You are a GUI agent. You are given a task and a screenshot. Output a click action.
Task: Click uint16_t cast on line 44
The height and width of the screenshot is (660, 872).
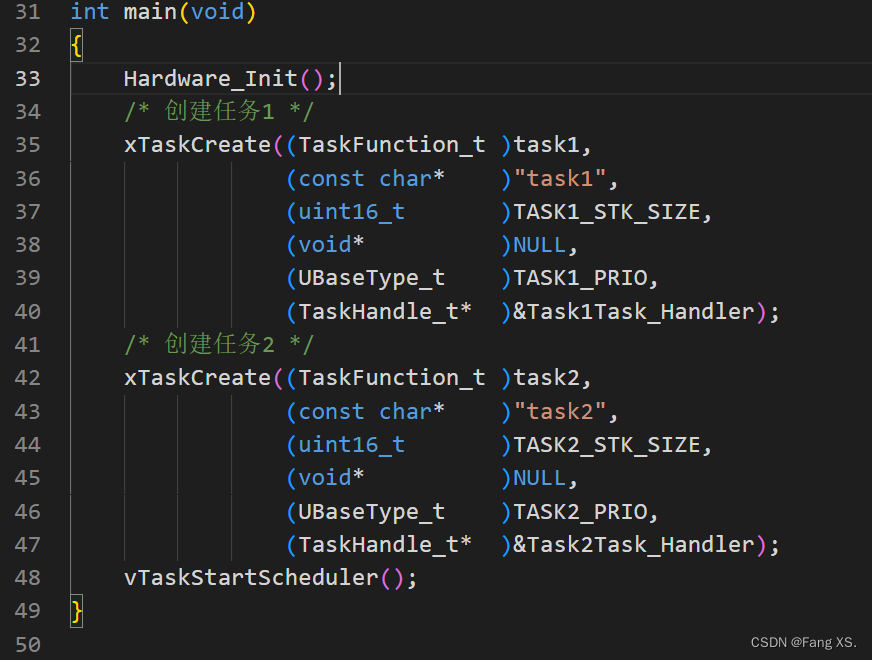click(x=351, y=445)
